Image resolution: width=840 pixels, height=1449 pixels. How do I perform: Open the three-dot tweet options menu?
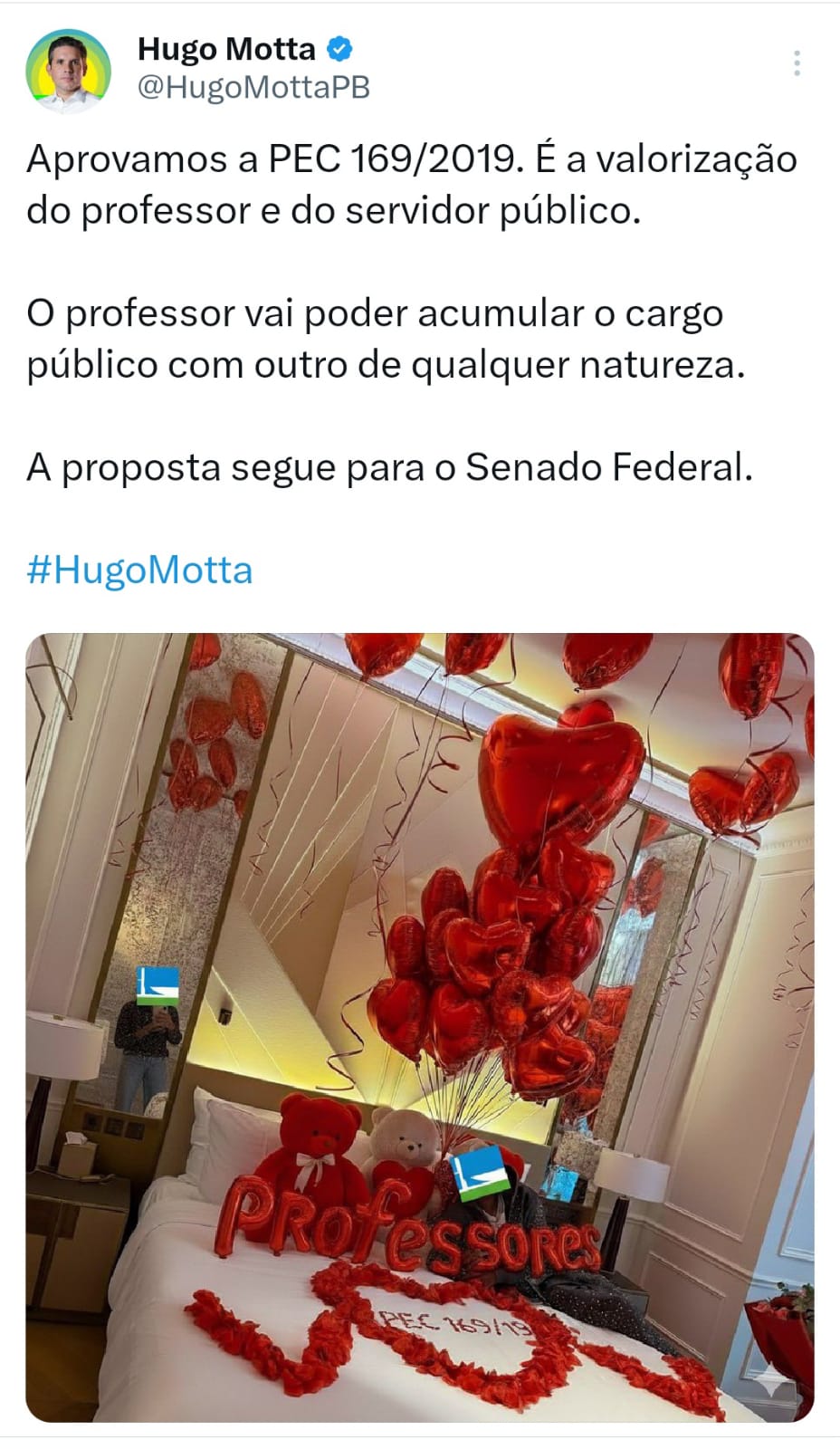tap(797, 63)
